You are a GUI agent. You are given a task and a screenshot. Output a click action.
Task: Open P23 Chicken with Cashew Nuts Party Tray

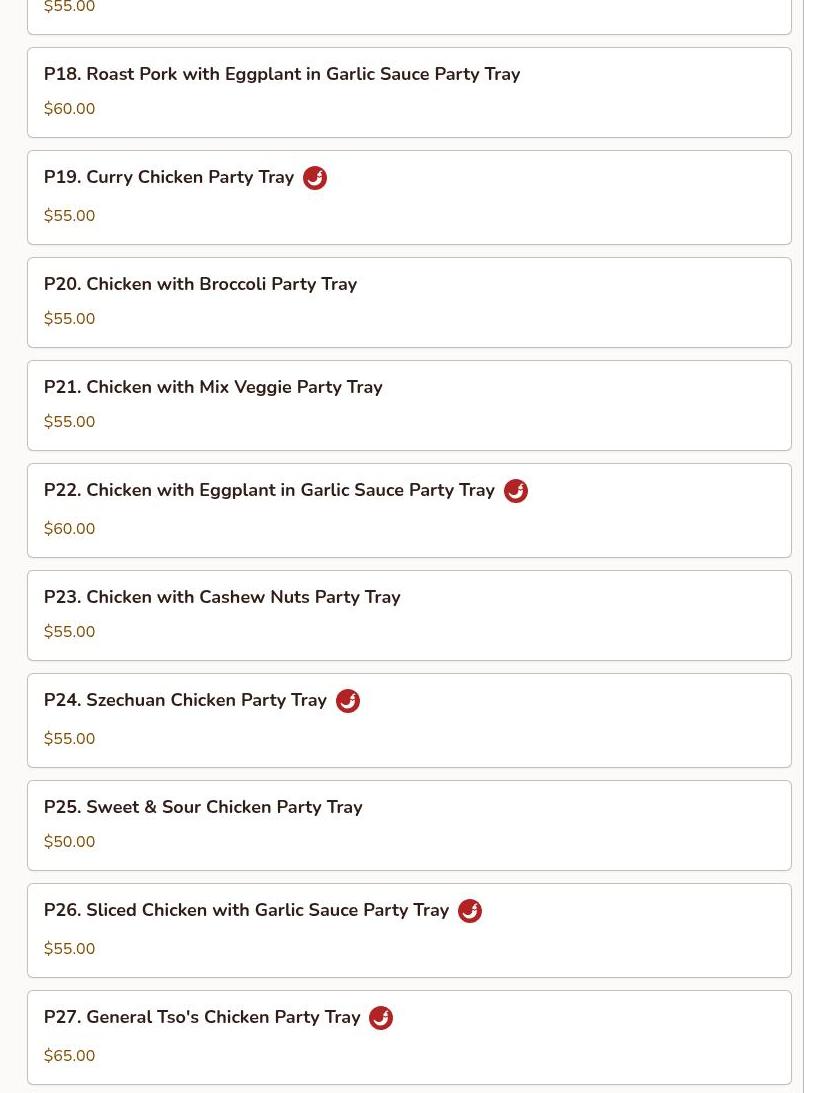point(409,616)
